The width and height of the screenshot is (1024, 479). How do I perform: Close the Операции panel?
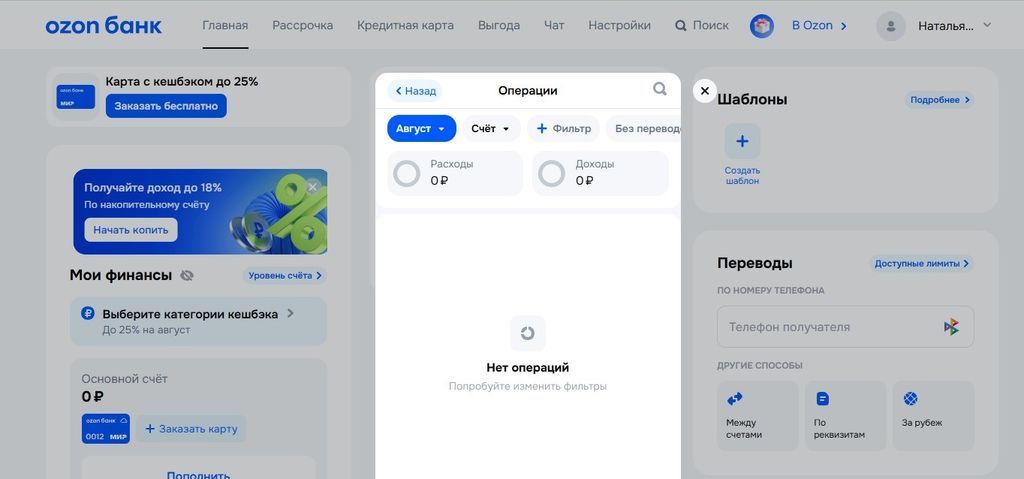[x=705, y=91]
